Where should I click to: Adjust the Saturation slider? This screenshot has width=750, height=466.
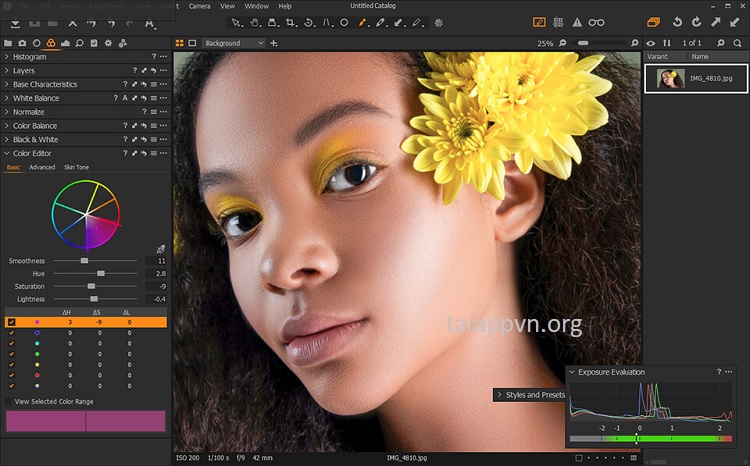tap(96, 286)
